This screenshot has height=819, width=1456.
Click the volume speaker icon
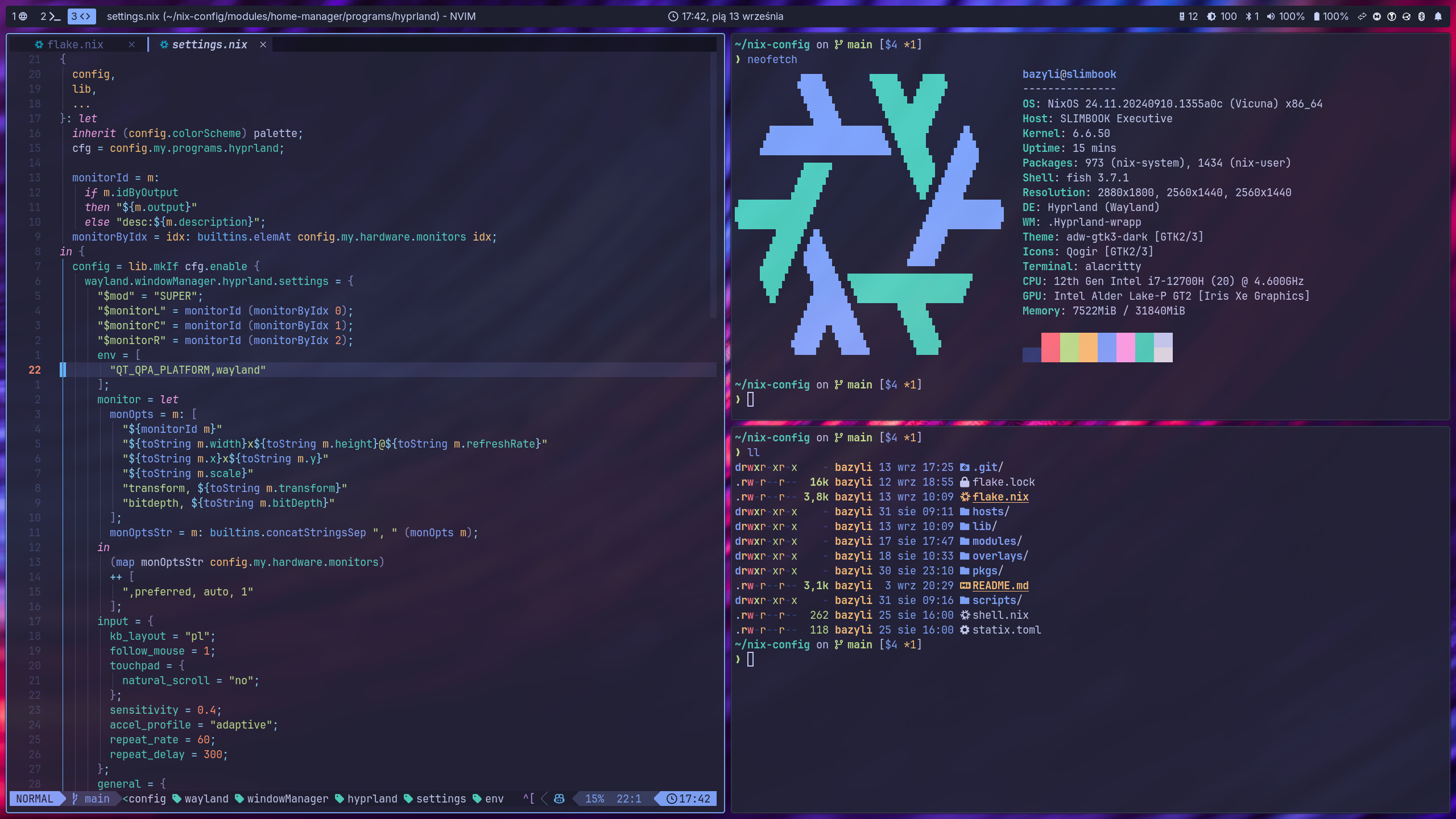pos(1271,16)
